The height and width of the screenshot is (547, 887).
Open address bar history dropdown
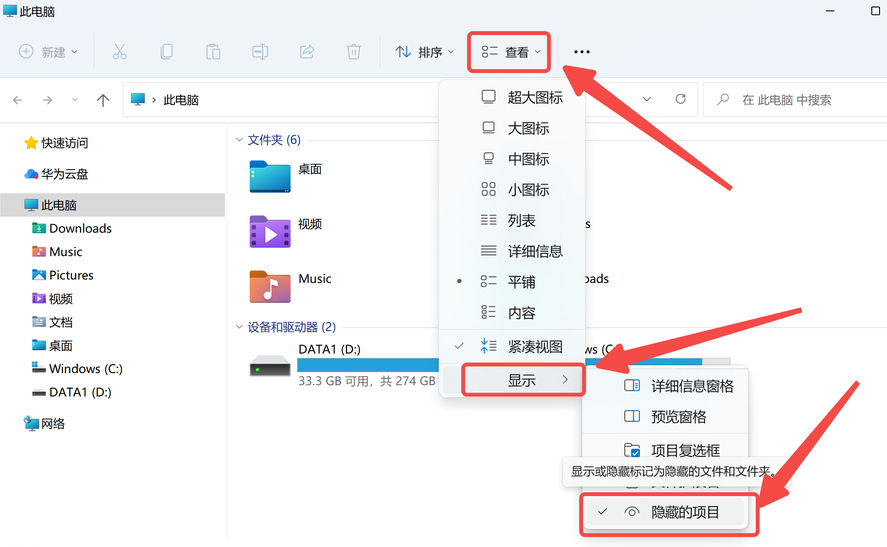point(647,99)
